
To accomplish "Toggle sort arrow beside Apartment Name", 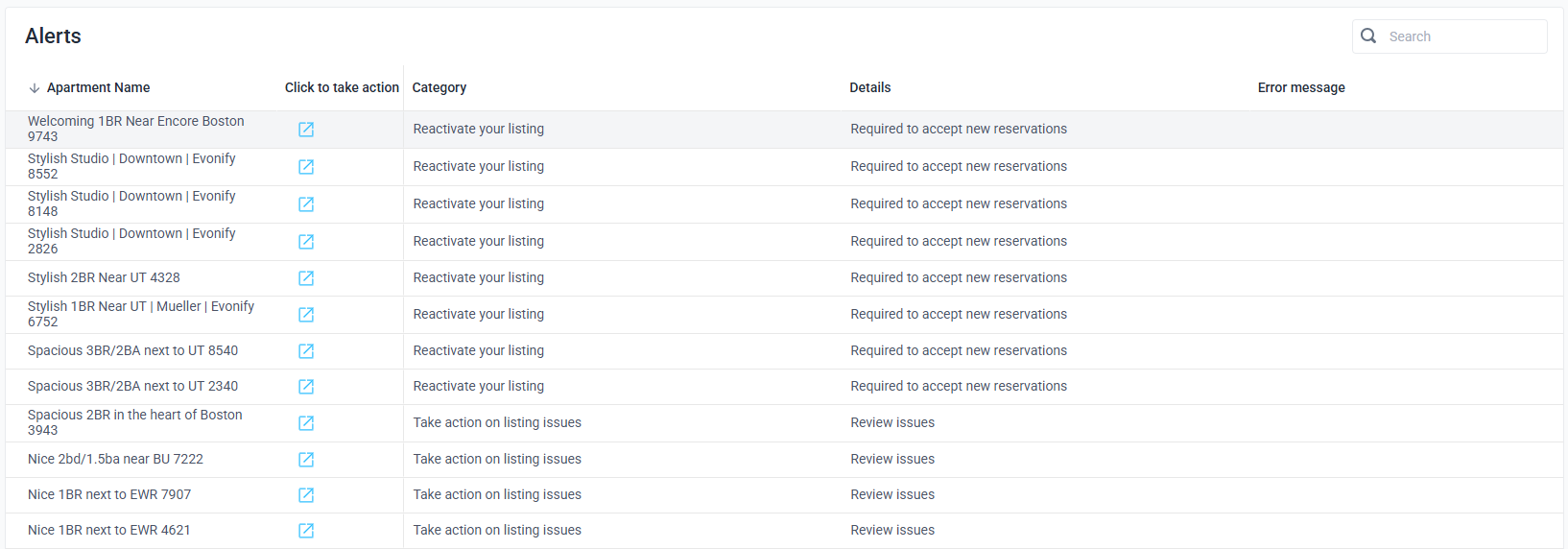I will point(35,88).
